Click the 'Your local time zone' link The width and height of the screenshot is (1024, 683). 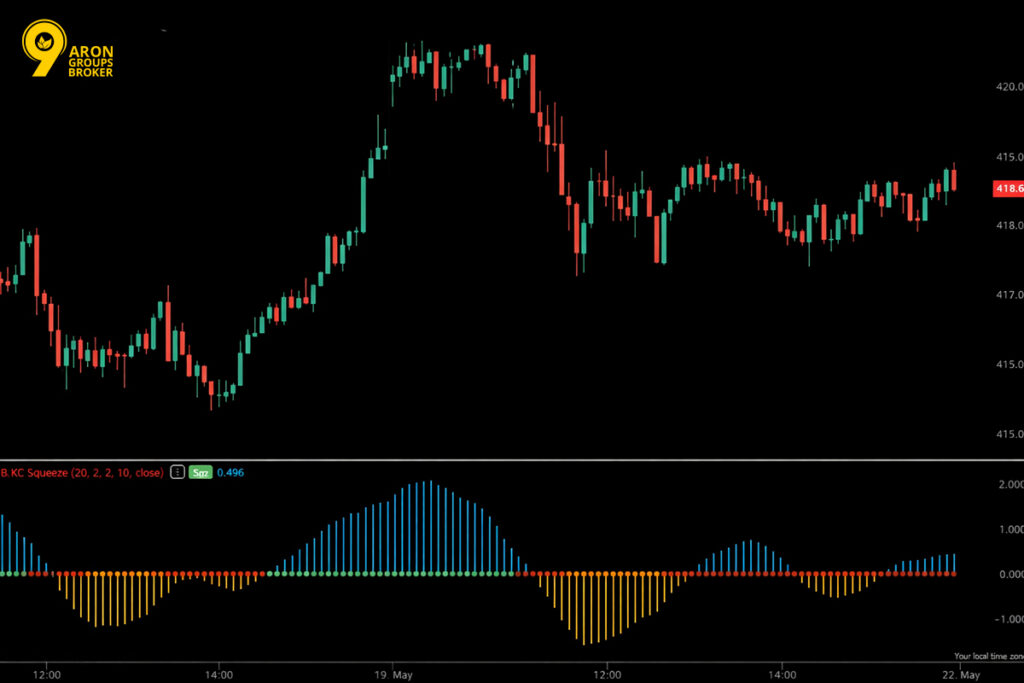coord(988,656)
